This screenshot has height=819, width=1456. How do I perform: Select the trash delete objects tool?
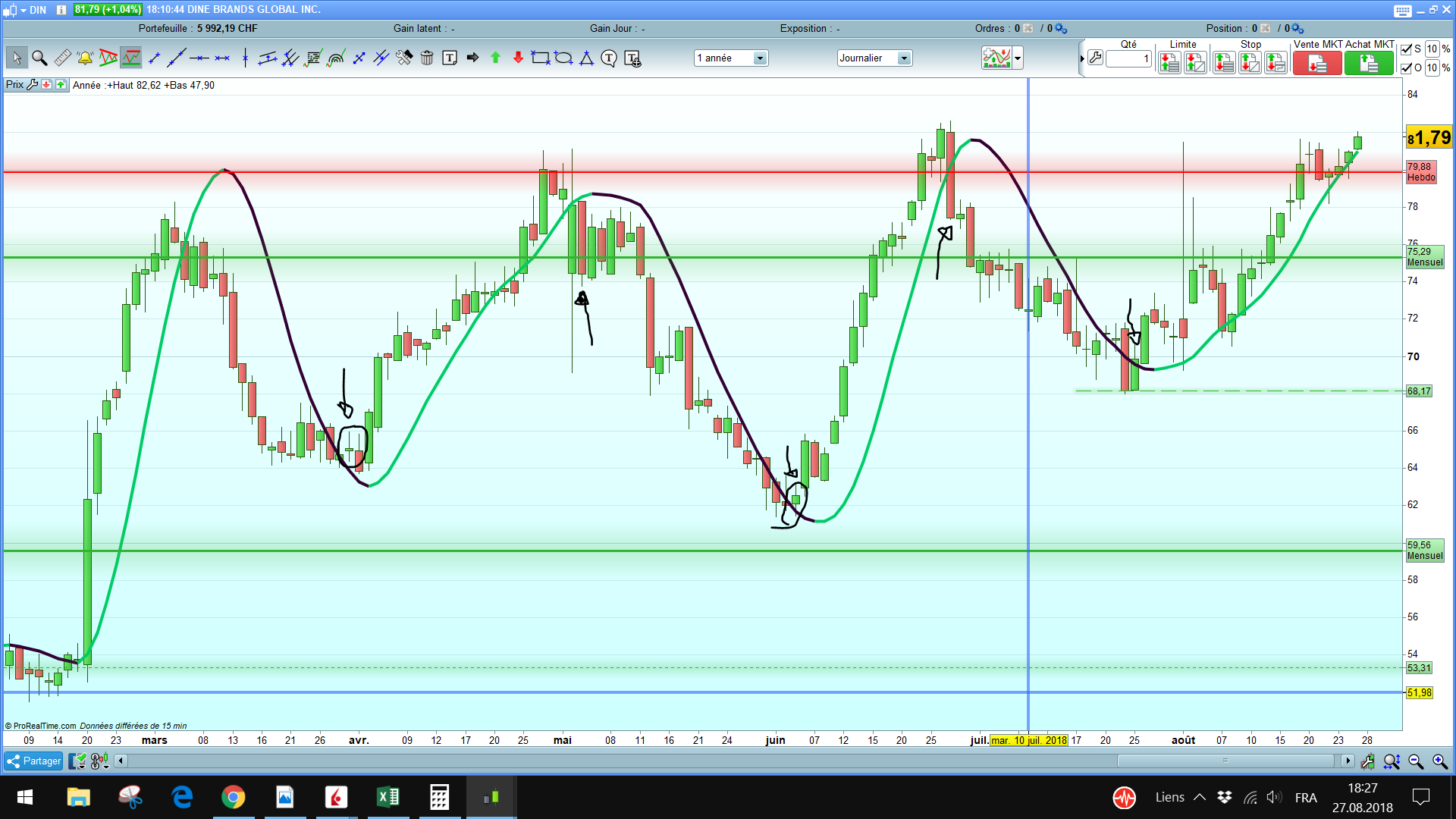427,58
